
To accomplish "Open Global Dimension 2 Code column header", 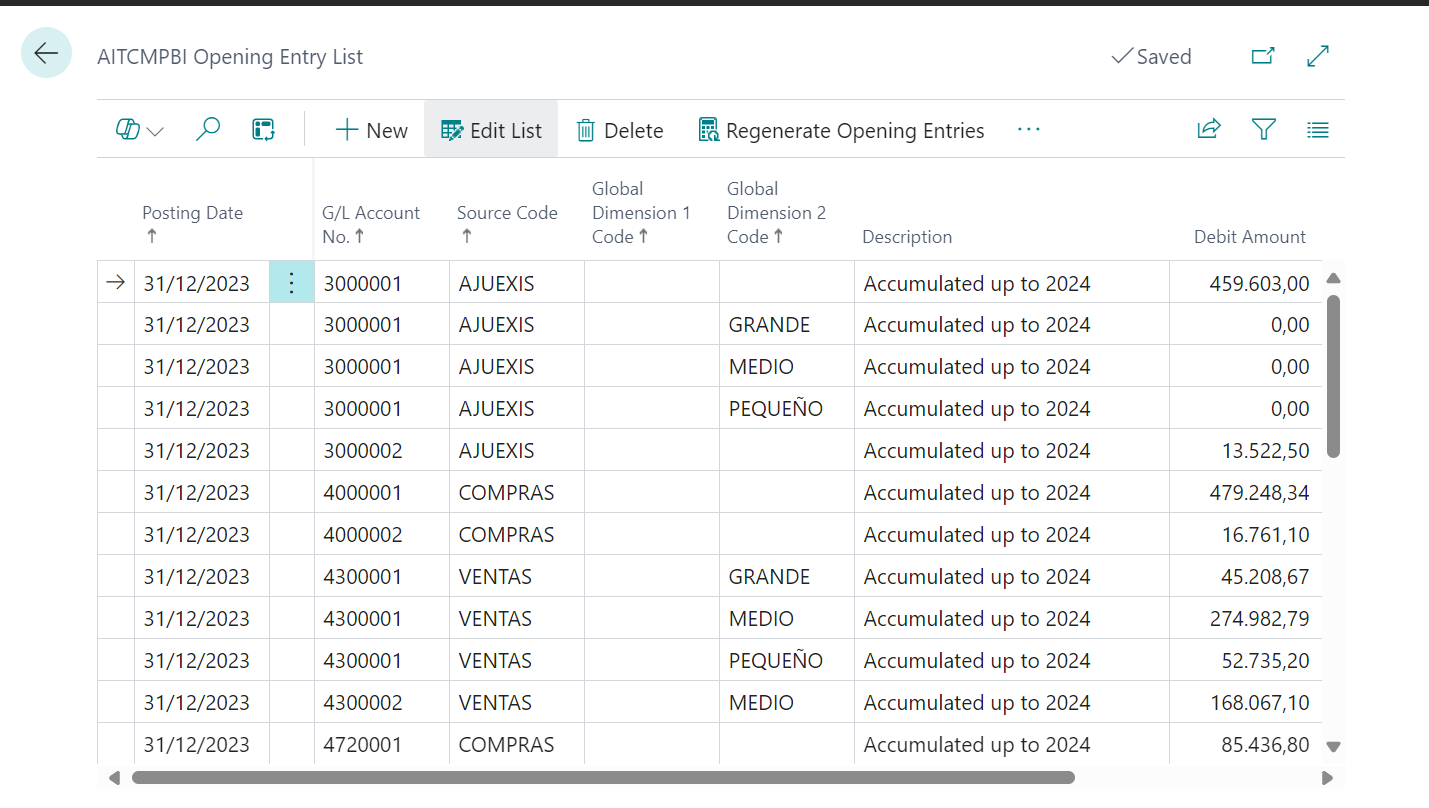I will click(776, 212).
